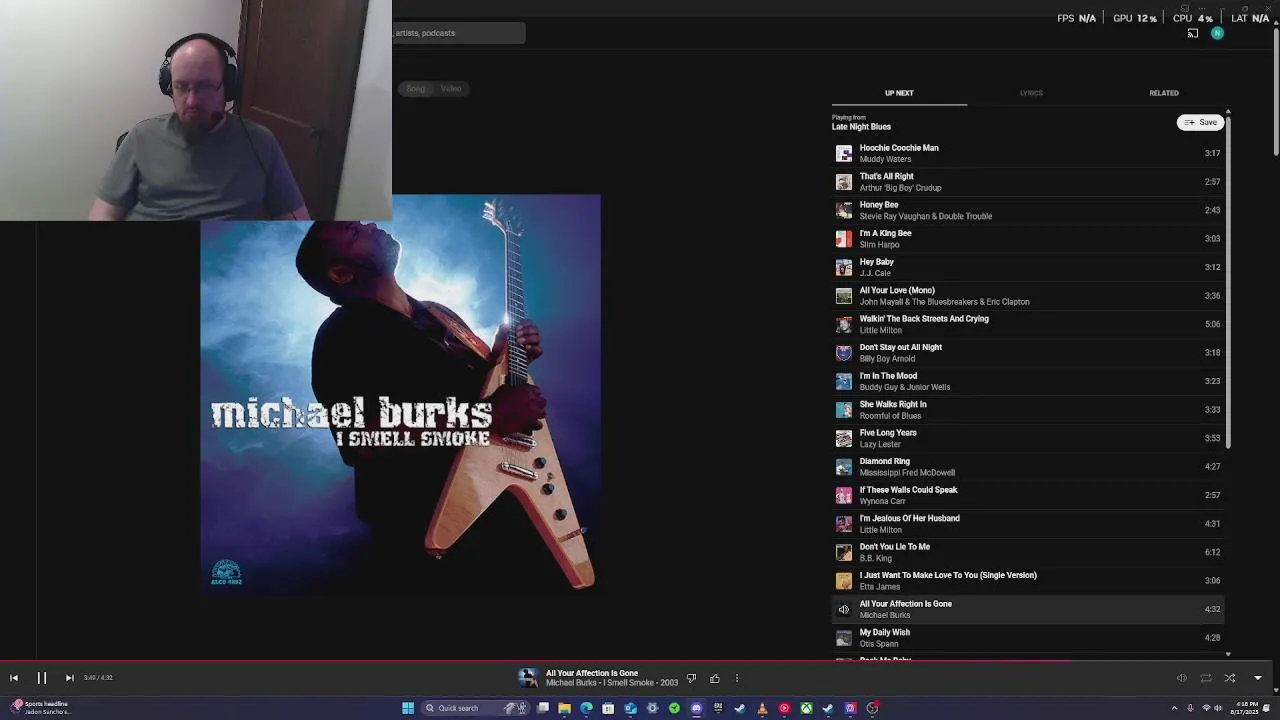Play I'm A King Bee
This screenshot has width=1280, height=720.
coord(1027,239)
